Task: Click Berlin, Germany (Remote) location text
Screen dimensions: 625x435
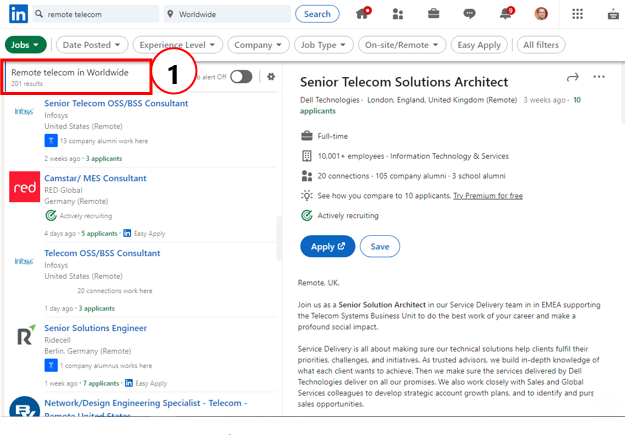Action: 88,351
